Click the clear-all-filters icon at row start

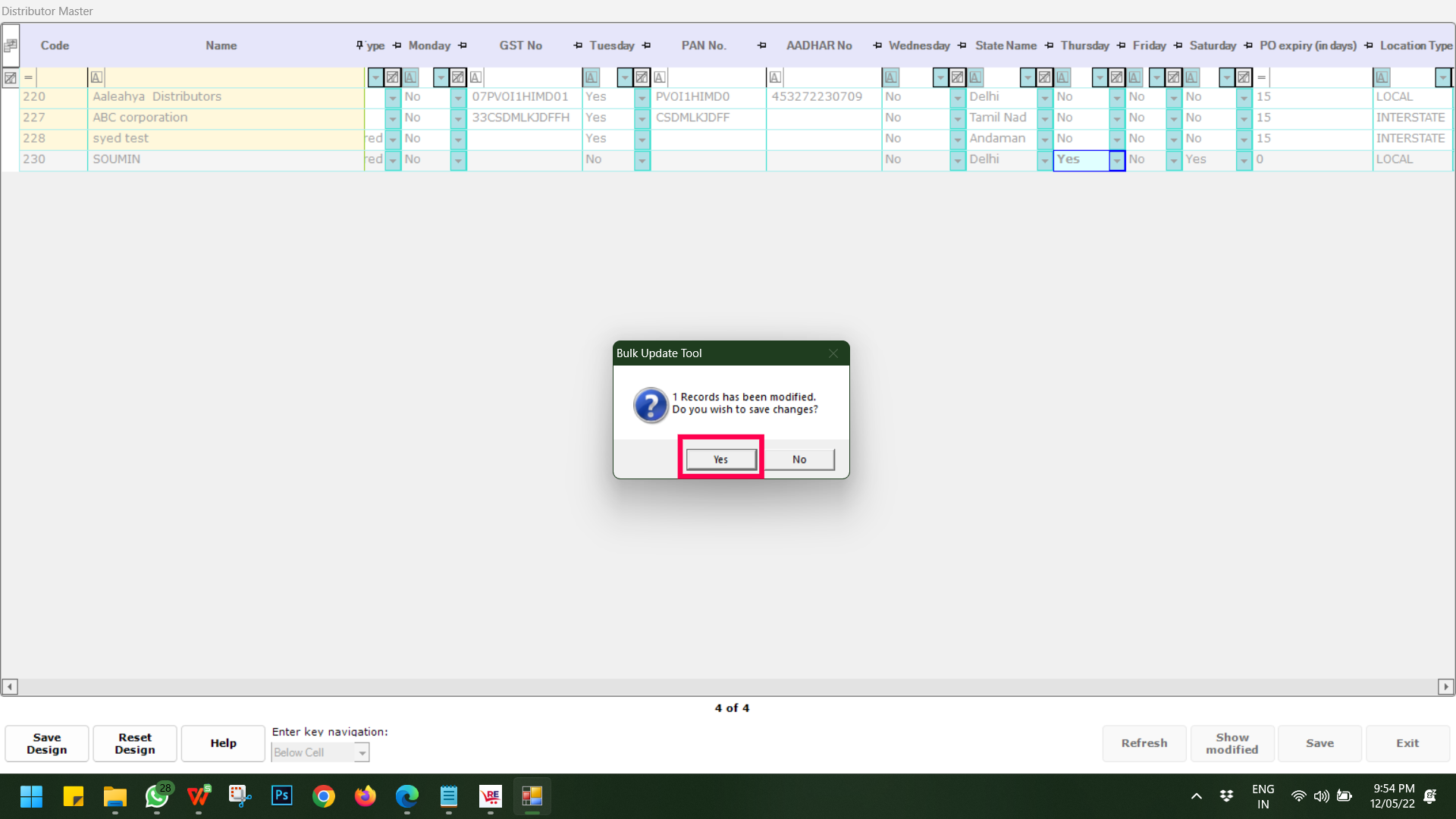pos(11,77)
